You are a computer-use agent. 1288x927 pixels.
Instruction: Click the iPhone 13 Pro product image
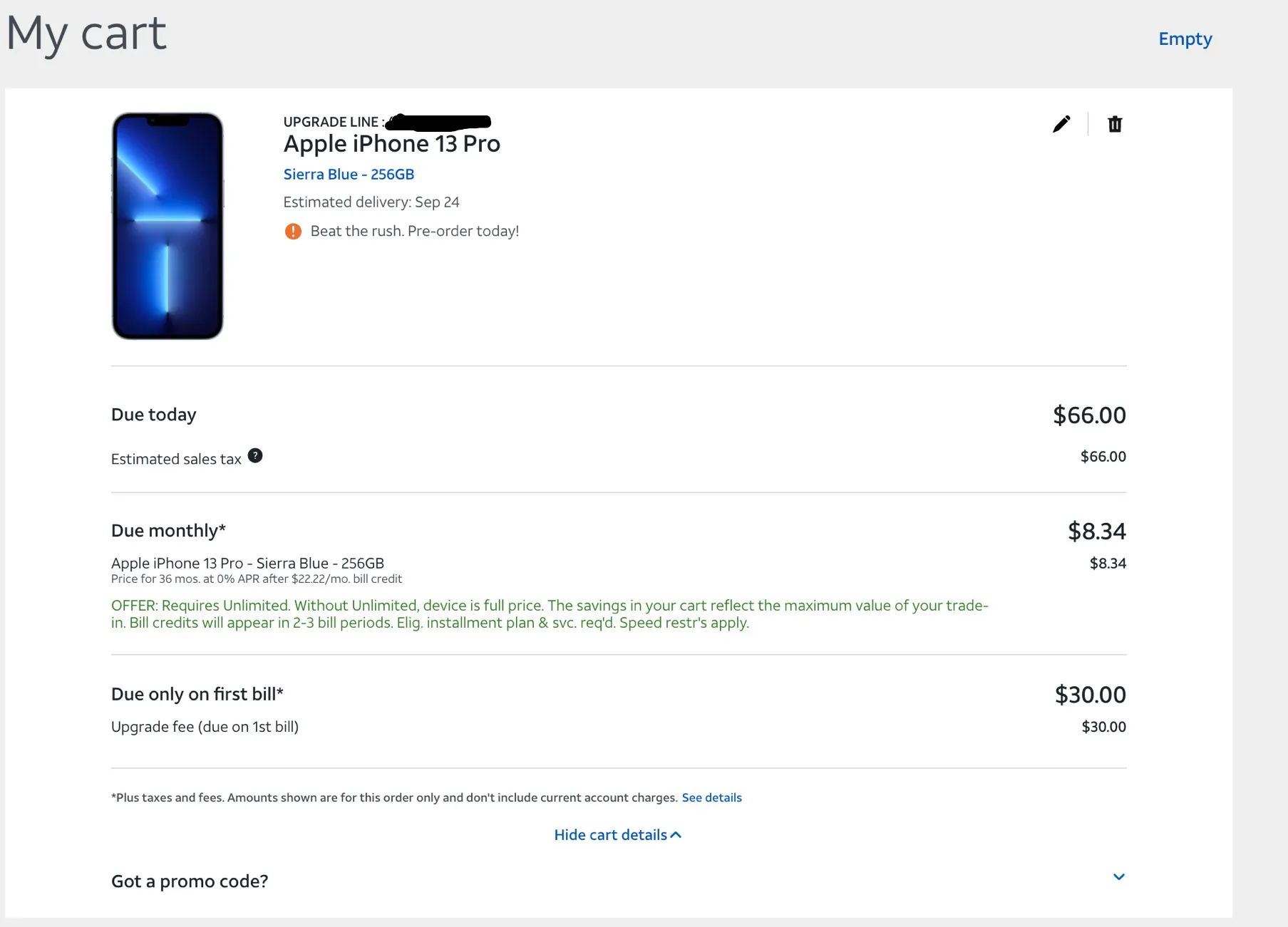(168, 226)
